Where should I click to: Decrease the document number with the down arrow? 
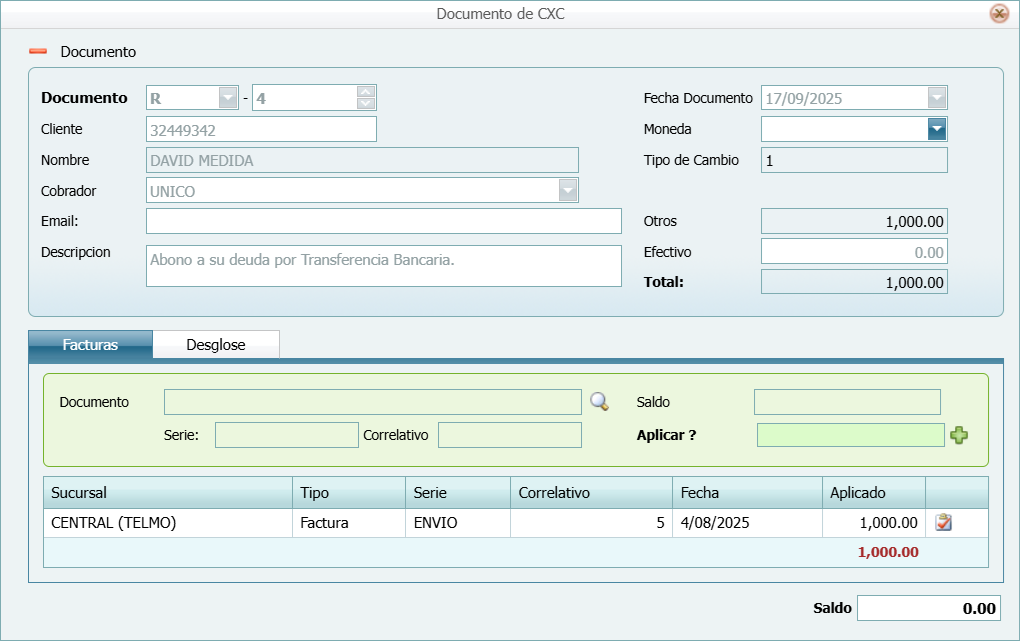click(366, 103)
